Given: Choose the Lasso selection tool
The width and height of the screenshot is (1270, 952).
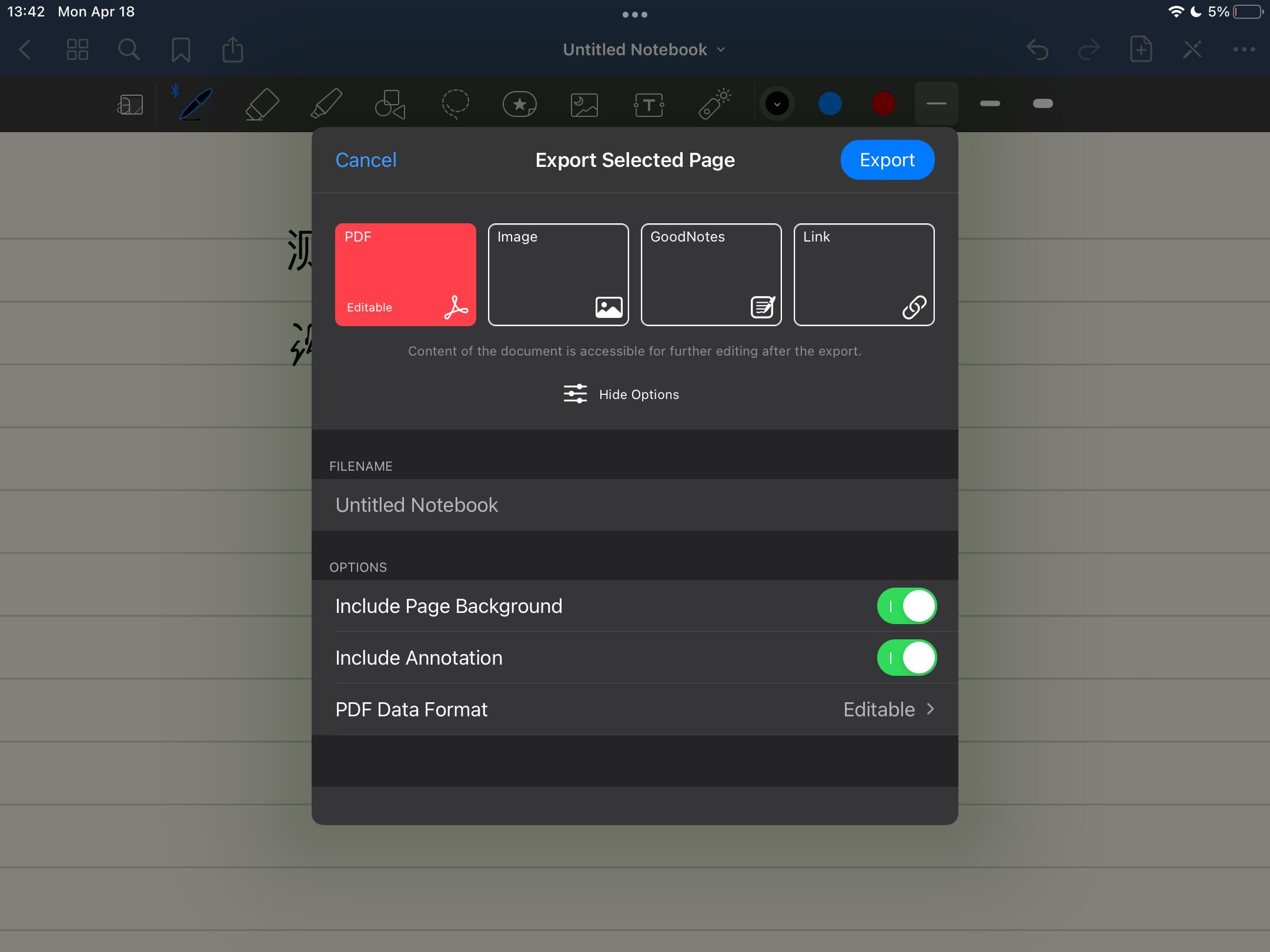Looking at the screenshot, I should (x=455, y=104).
